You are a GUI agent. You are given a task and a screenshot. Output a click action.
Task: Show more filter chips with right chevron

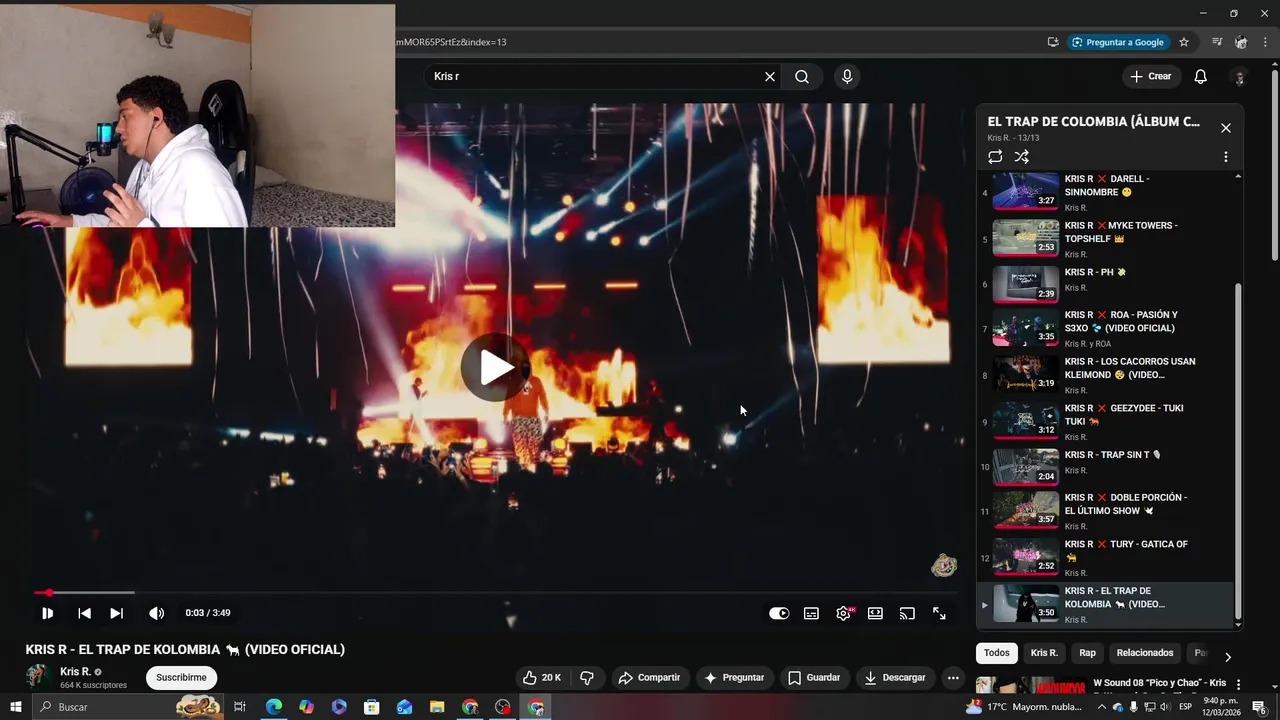click(x=1227, y=657)
